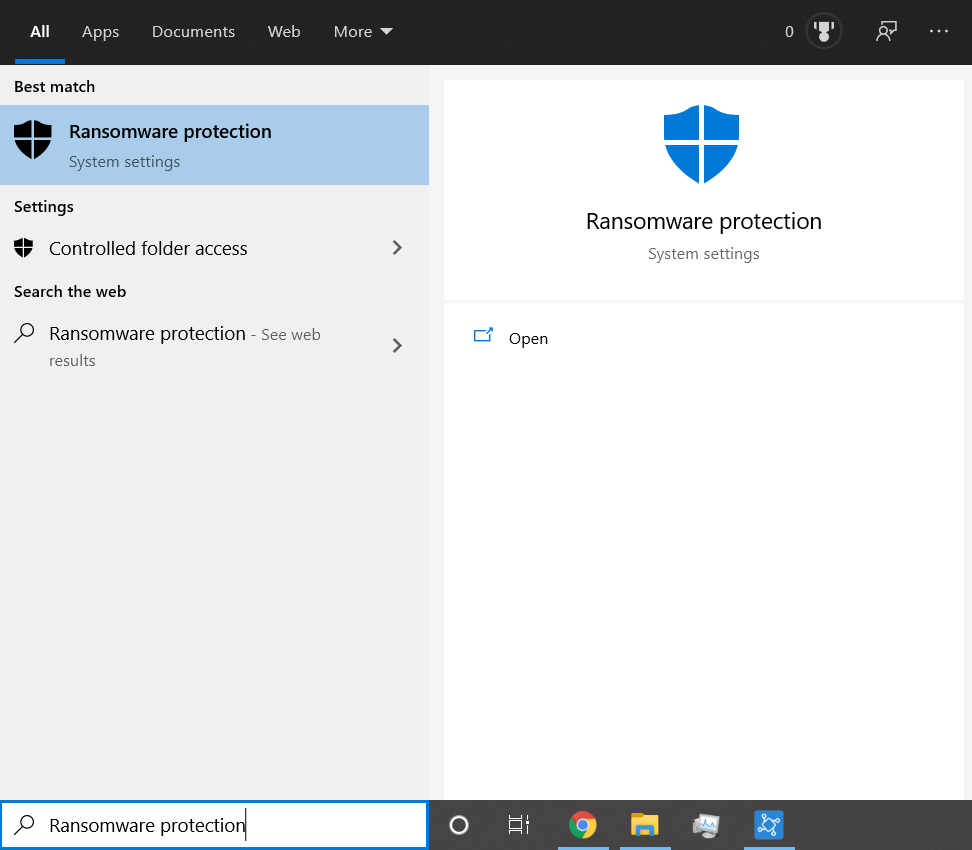Open the blue network app taskbar icon
972x850 pixels.
coord(769,825)
